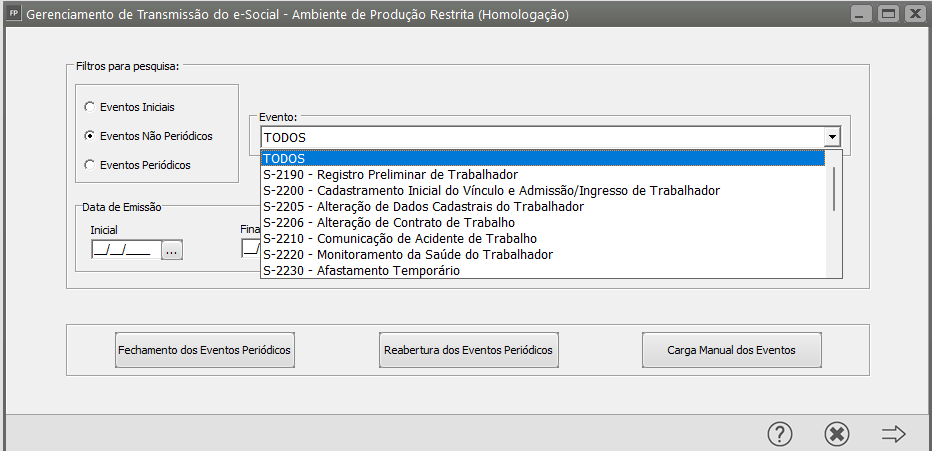This screenshot has height=451, width=932.
Task: Choose S-2230 Afastamento Temporário option
Action: point(362,270)
